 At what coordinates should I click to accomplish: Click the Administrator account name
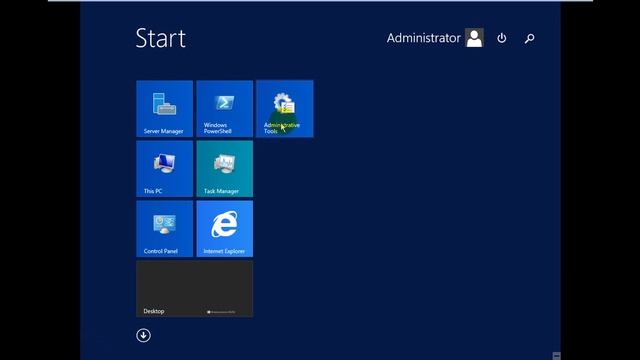coord(423,38)
